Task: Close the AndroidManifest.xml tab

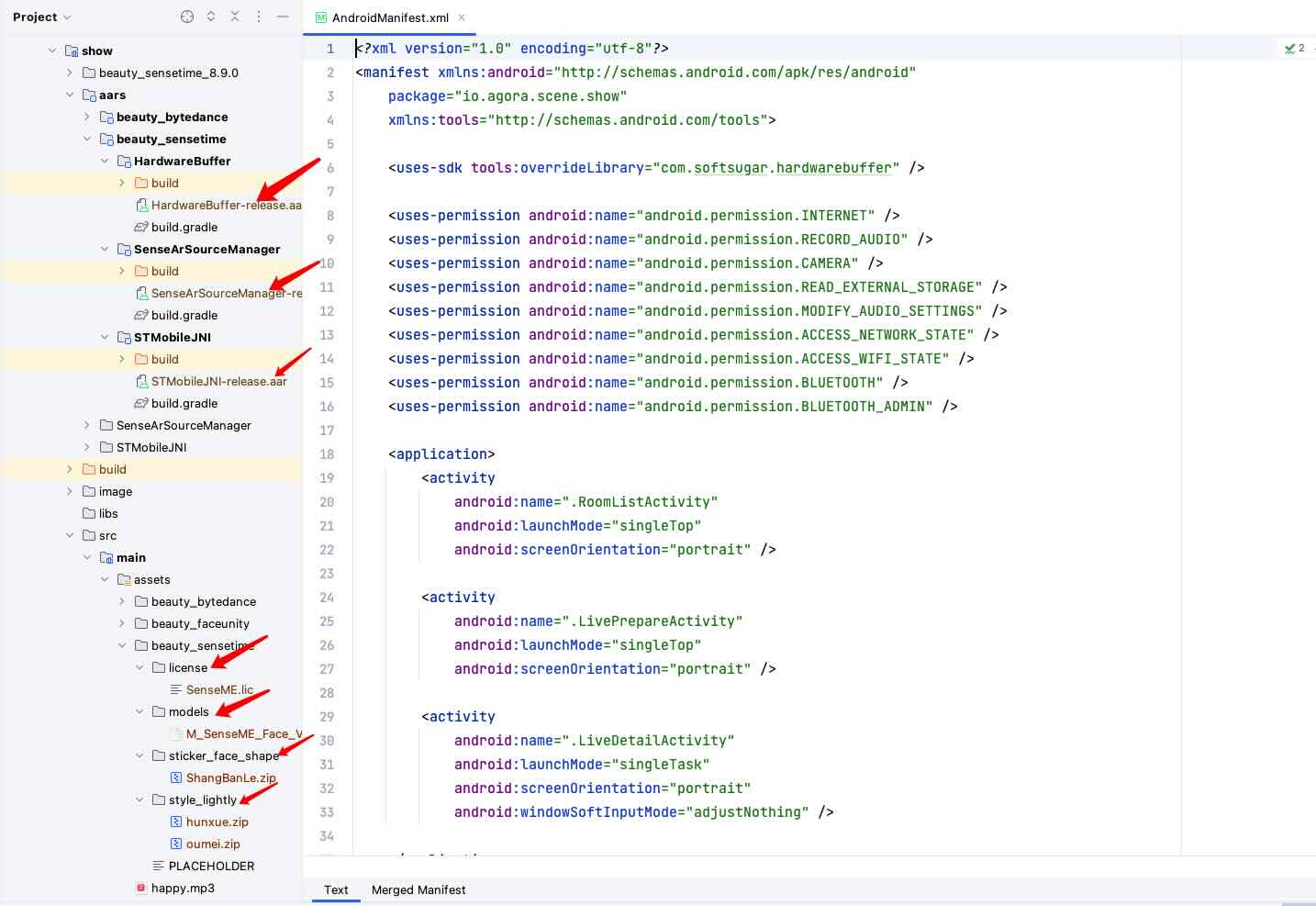Action: pyautogui.click(x=462, y=17)
